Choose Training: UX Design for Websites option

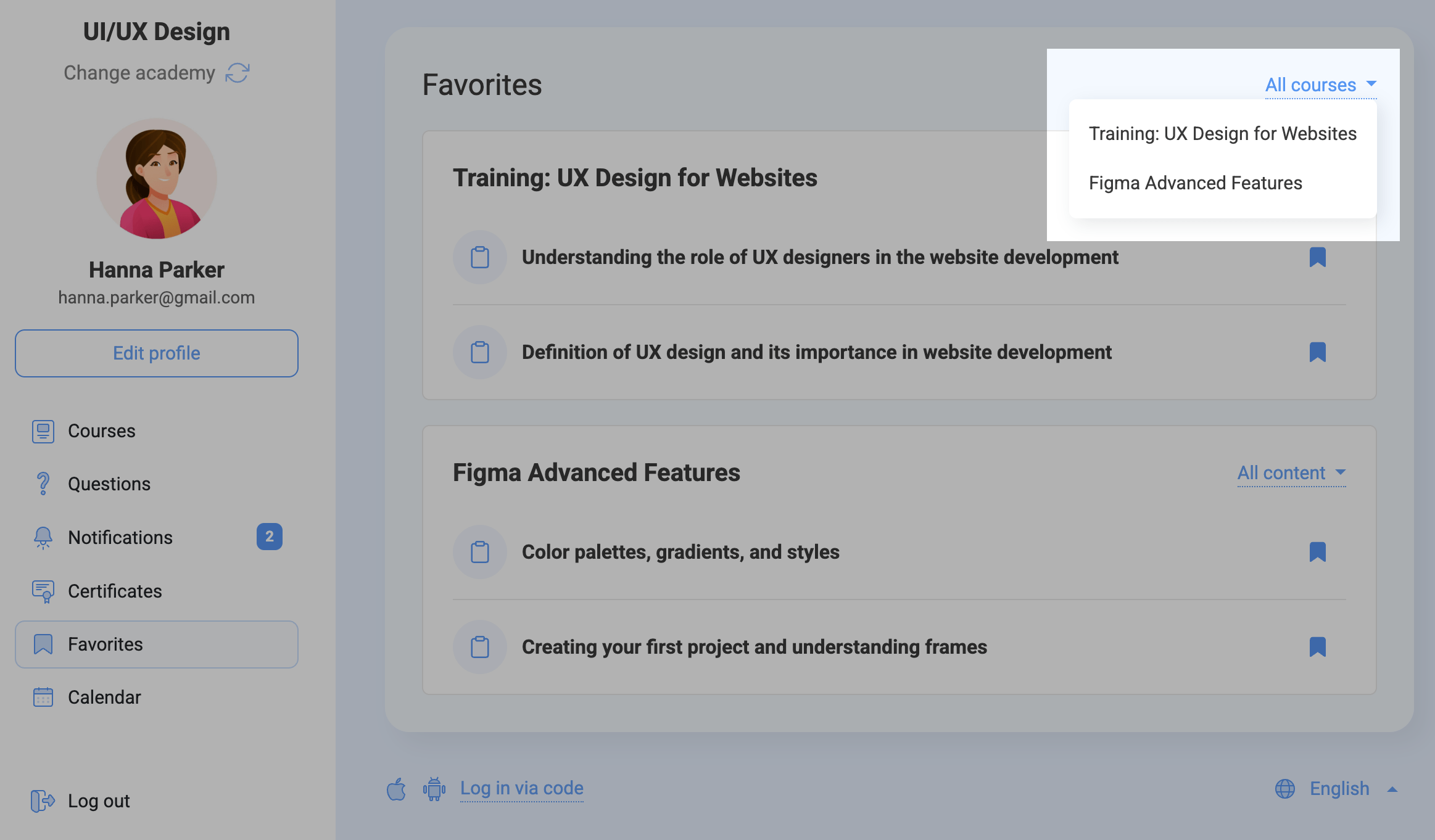(1222, 134)
